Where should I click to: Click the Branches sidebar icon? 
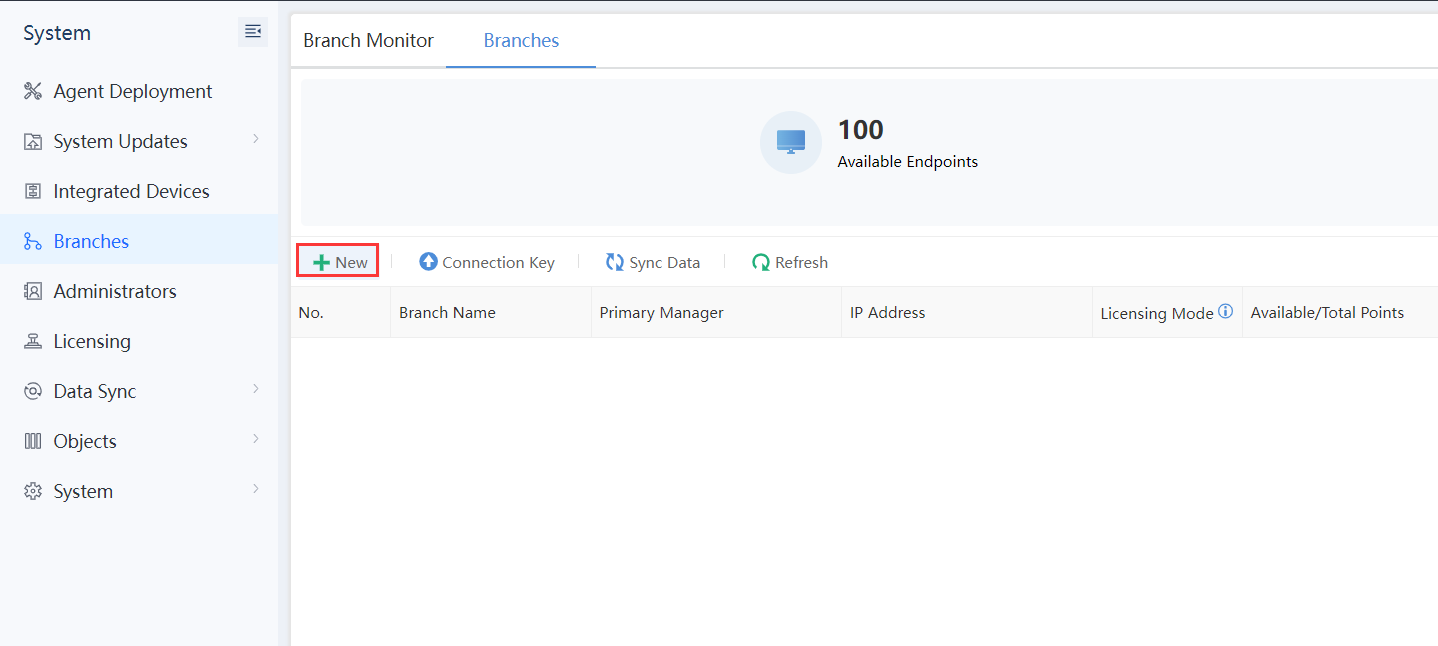33,242
